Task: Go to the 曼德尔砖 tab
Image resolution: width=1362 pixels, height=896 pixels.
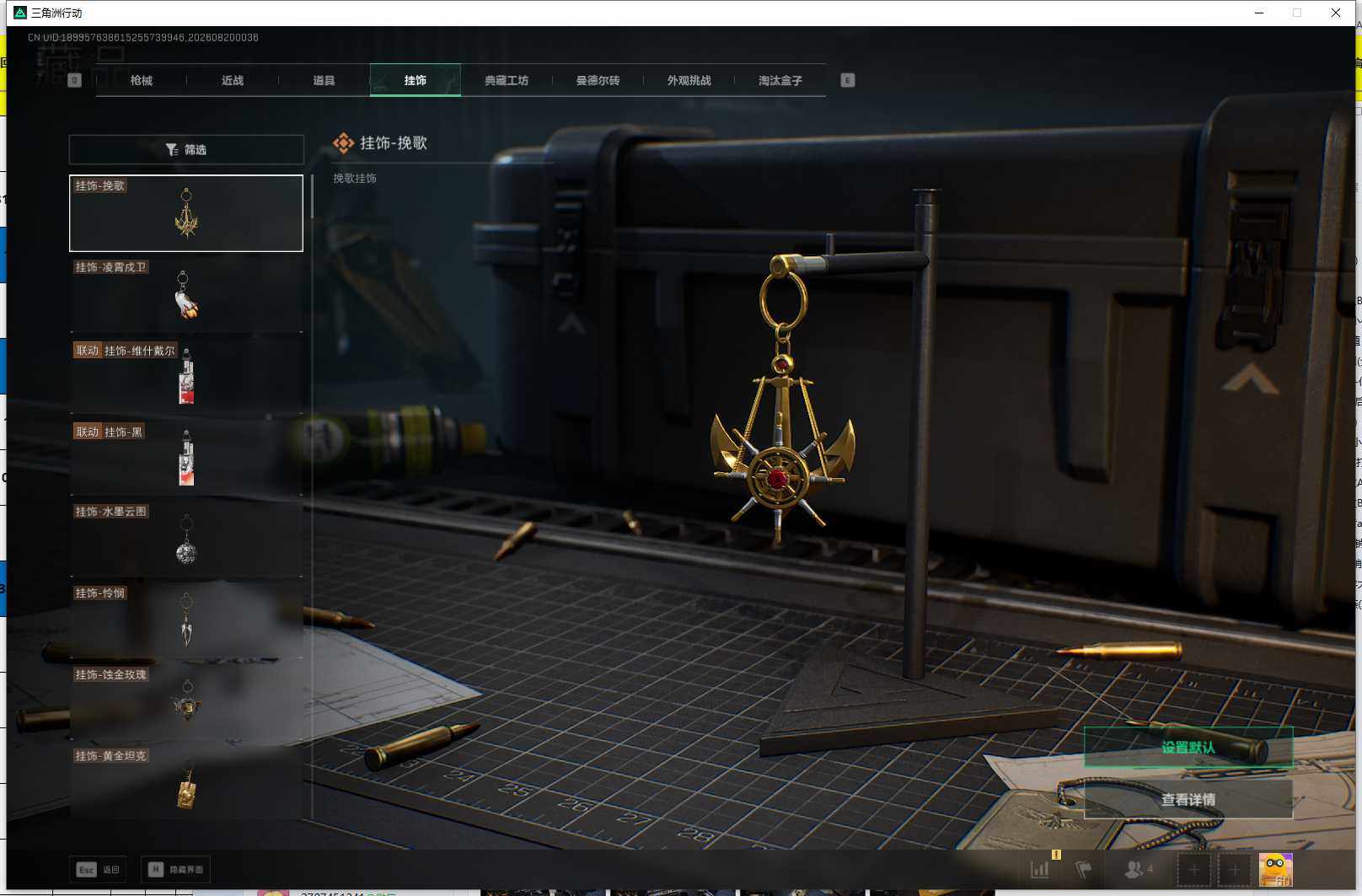Action: (598, 80)
